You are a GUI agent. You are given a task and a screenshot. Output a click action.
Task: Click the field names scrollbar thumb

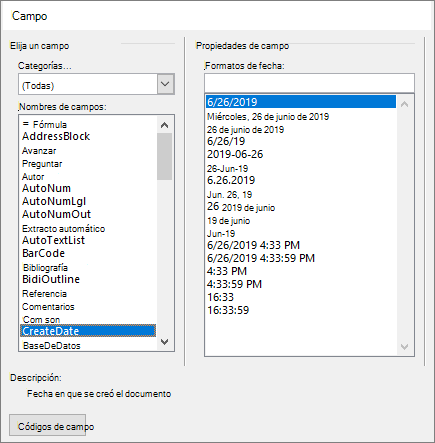(164, 157)
